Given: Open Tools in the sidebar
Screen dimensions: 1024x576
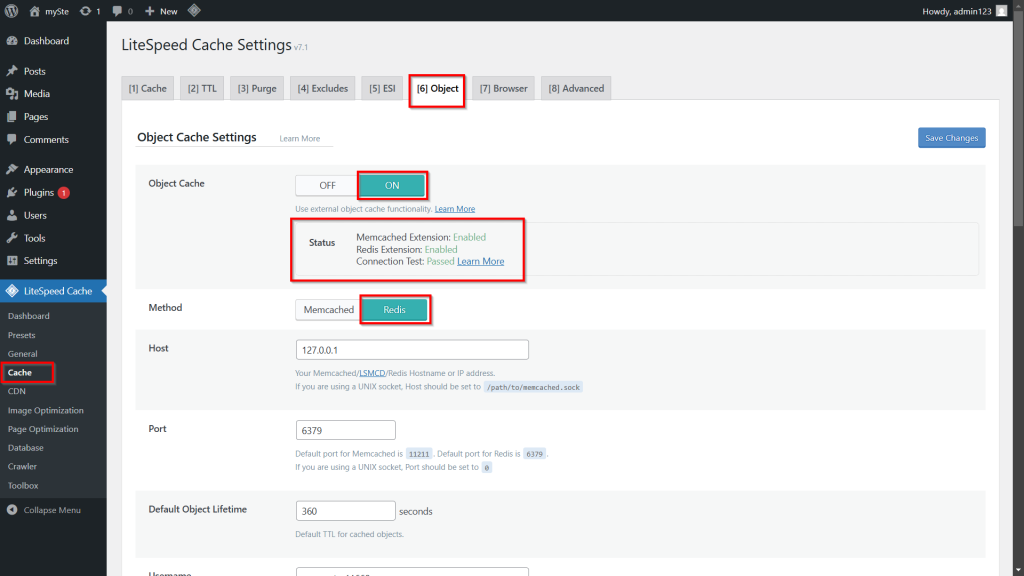Looking at the screenshot, I should (35, 238).
